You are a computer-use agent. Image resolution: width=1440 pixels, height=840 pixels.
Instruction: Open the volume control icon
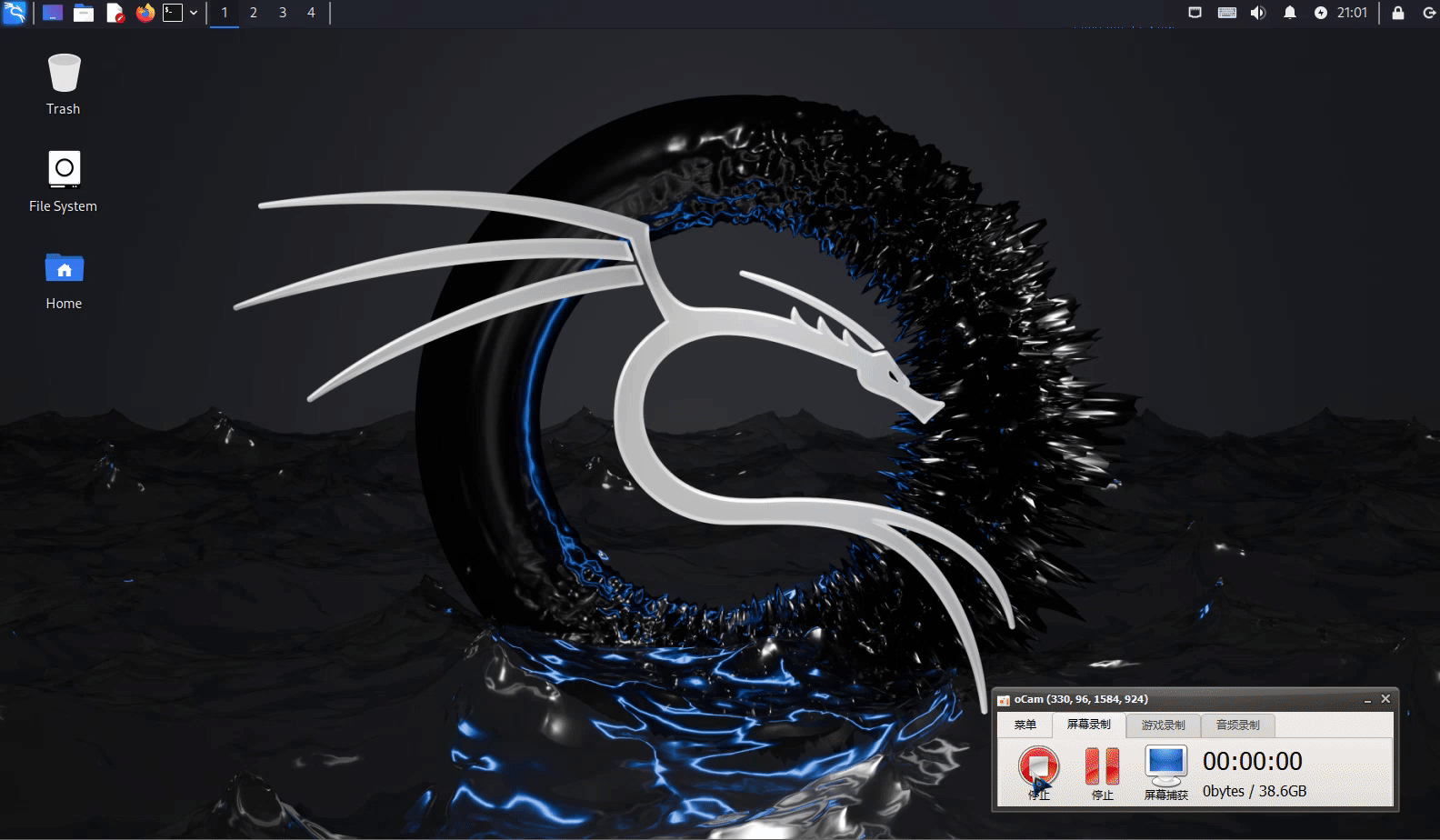coord(1258,13)
